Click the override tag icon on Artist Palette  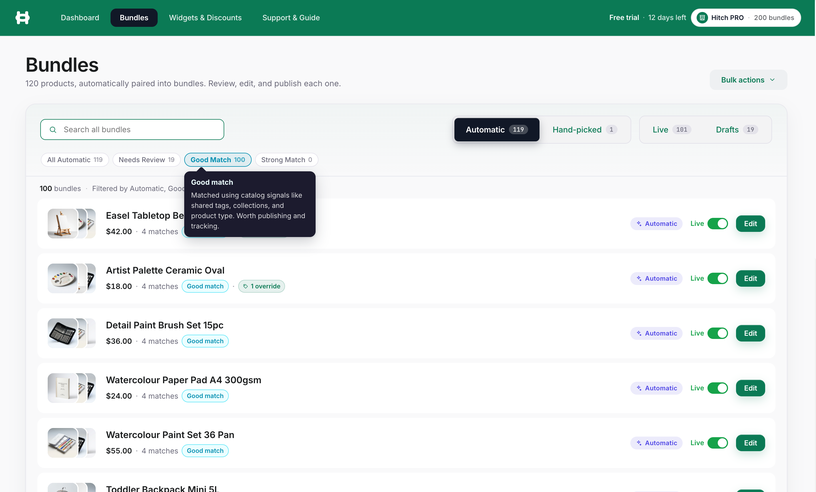[246, 286]
